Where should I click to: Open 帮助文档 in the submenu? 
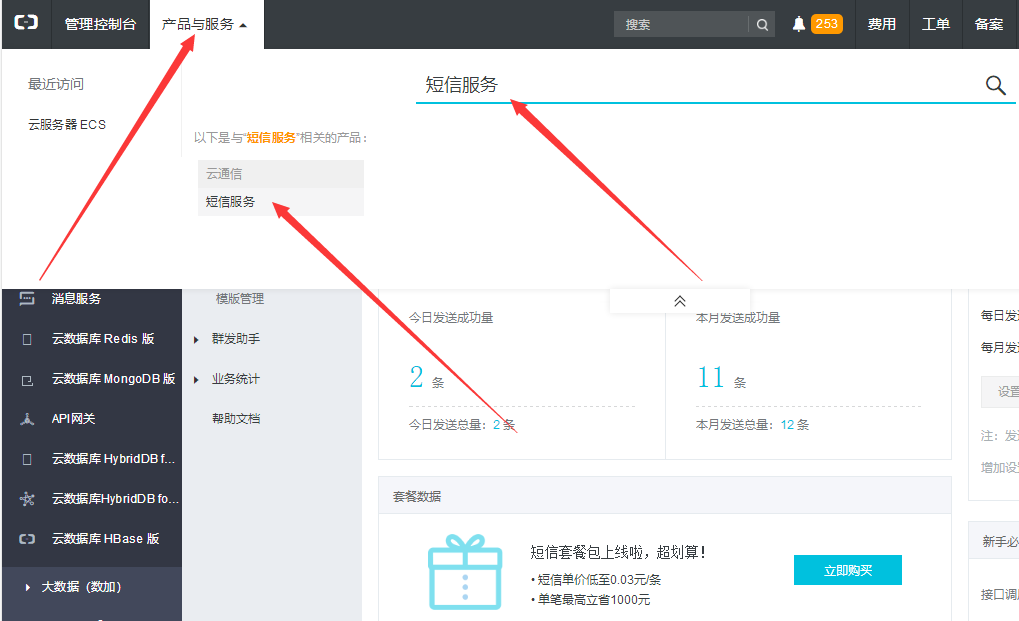click(236, 419)
